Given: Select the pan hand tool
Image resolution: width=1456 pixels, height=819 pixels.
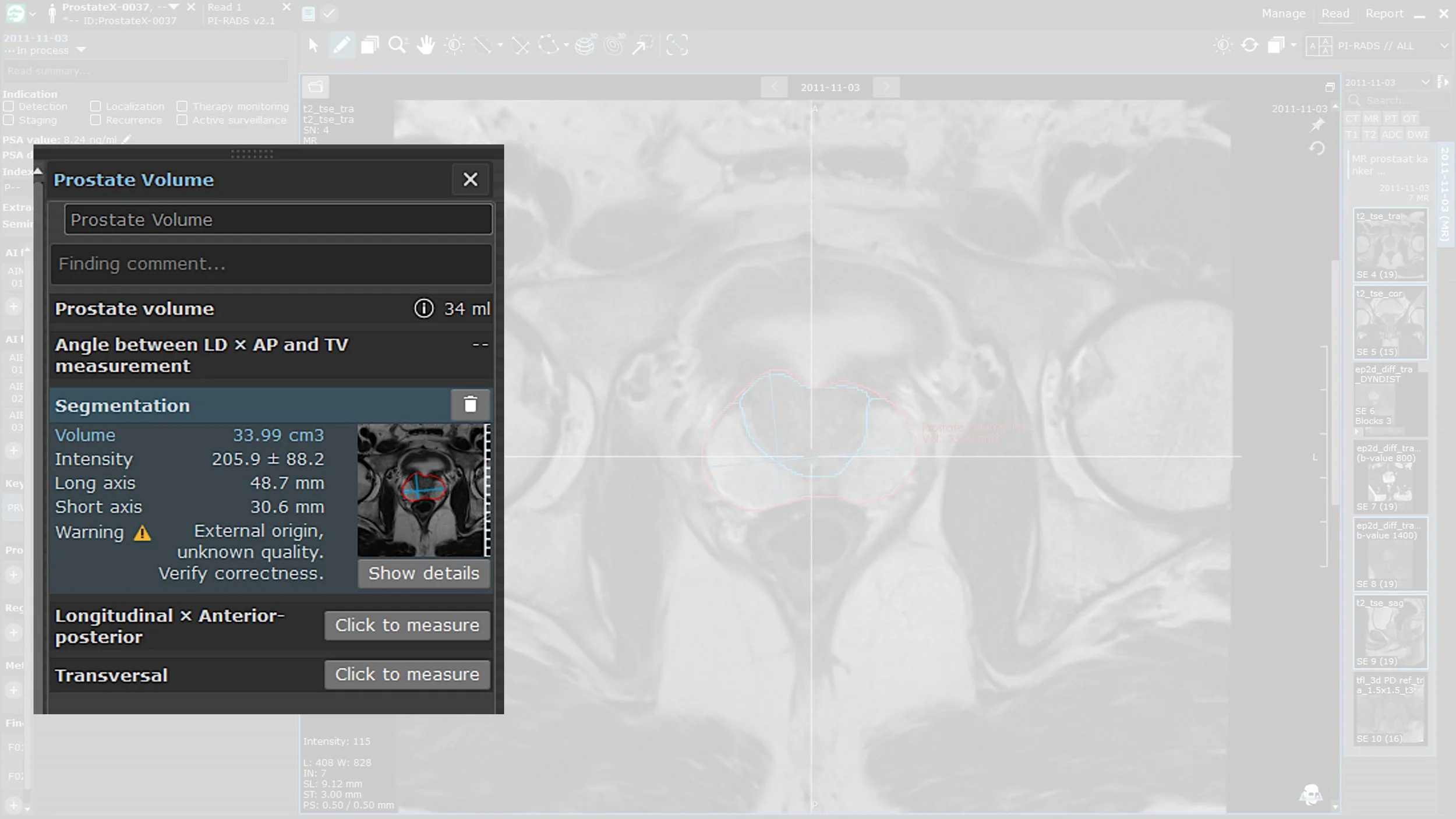Looking at the screenshot, I should pyautogui.click(x=426, y=45).
